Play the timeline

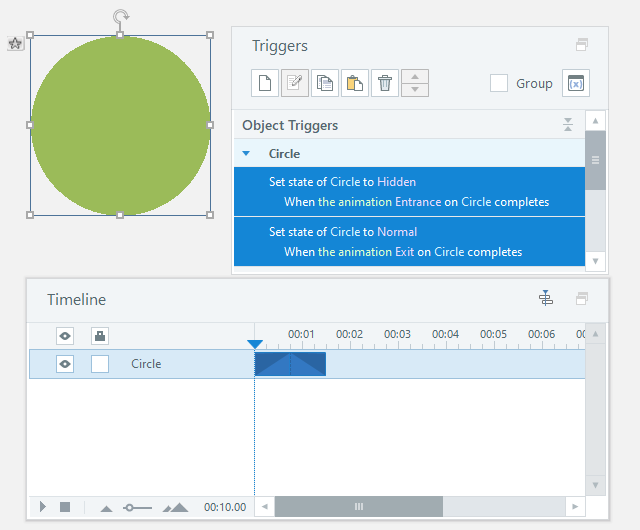coord(43,507)
